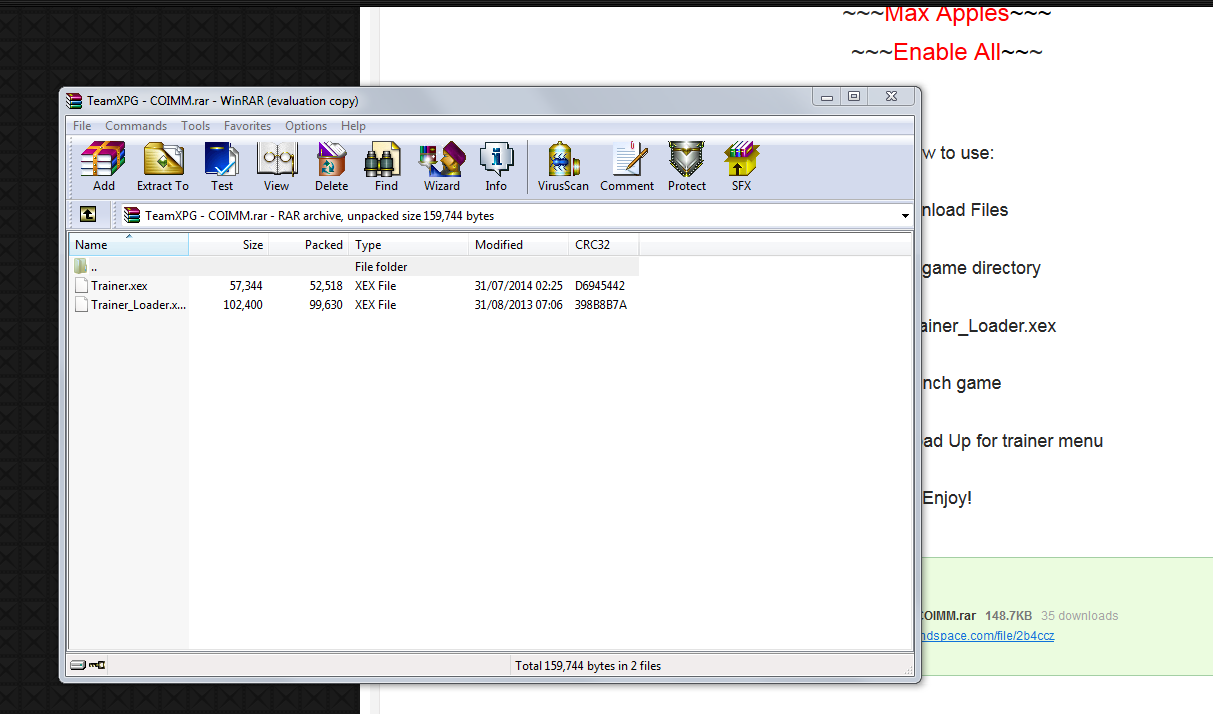Run the Test archive tool
Screen dimensions: 1213x714
tap(222, 166)
